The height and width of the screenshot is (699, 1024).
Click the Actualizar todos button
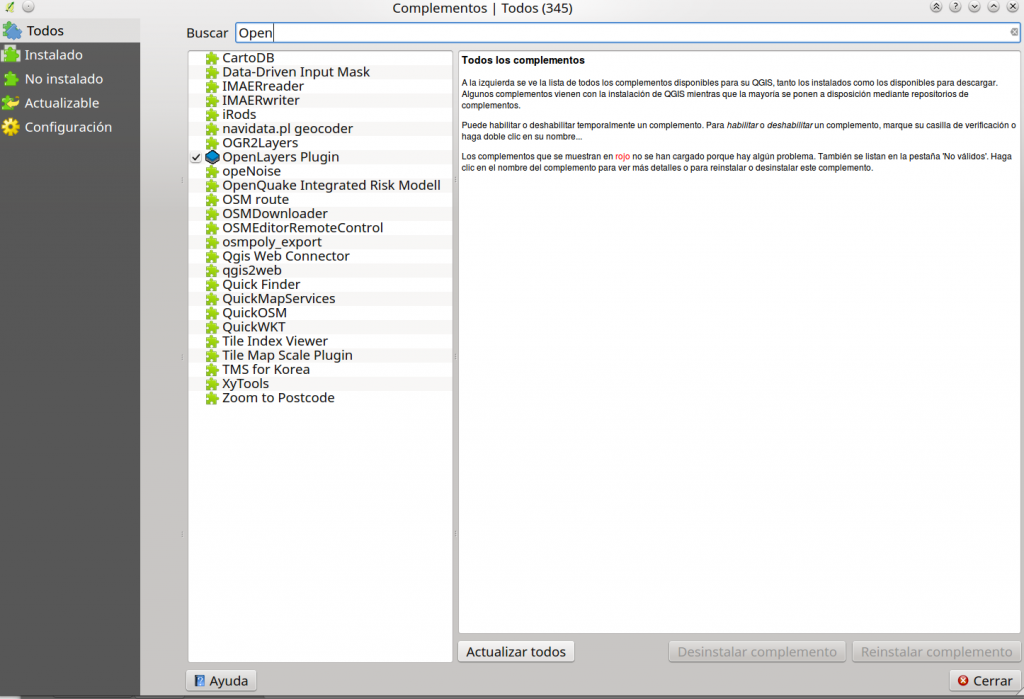coord(516,652)
